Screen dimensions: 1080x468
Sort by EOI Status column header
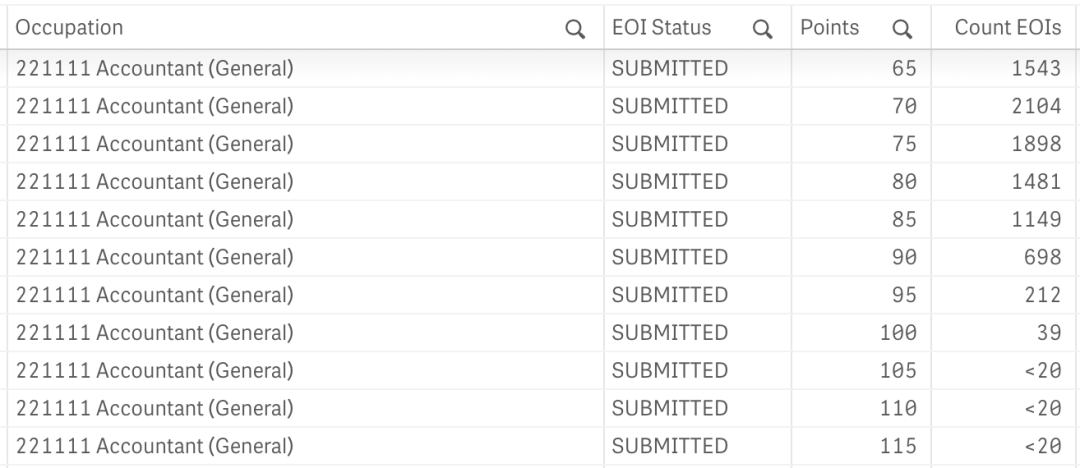click(661, 28)
